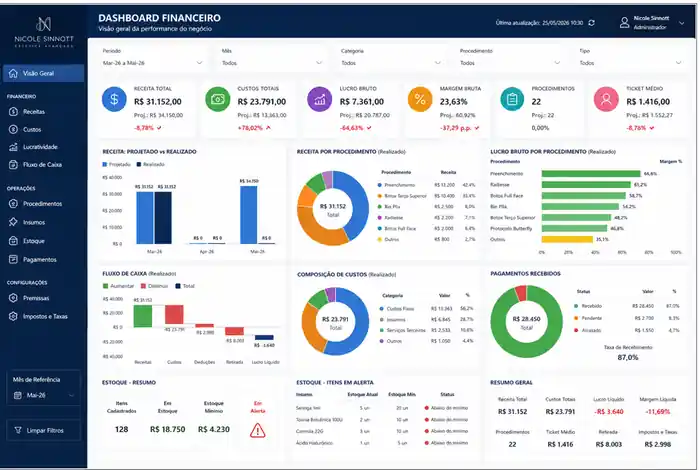Click the pink Ticket Médio person icon
The width and height of the screenshot is (700, 470).
click(606, 99)
